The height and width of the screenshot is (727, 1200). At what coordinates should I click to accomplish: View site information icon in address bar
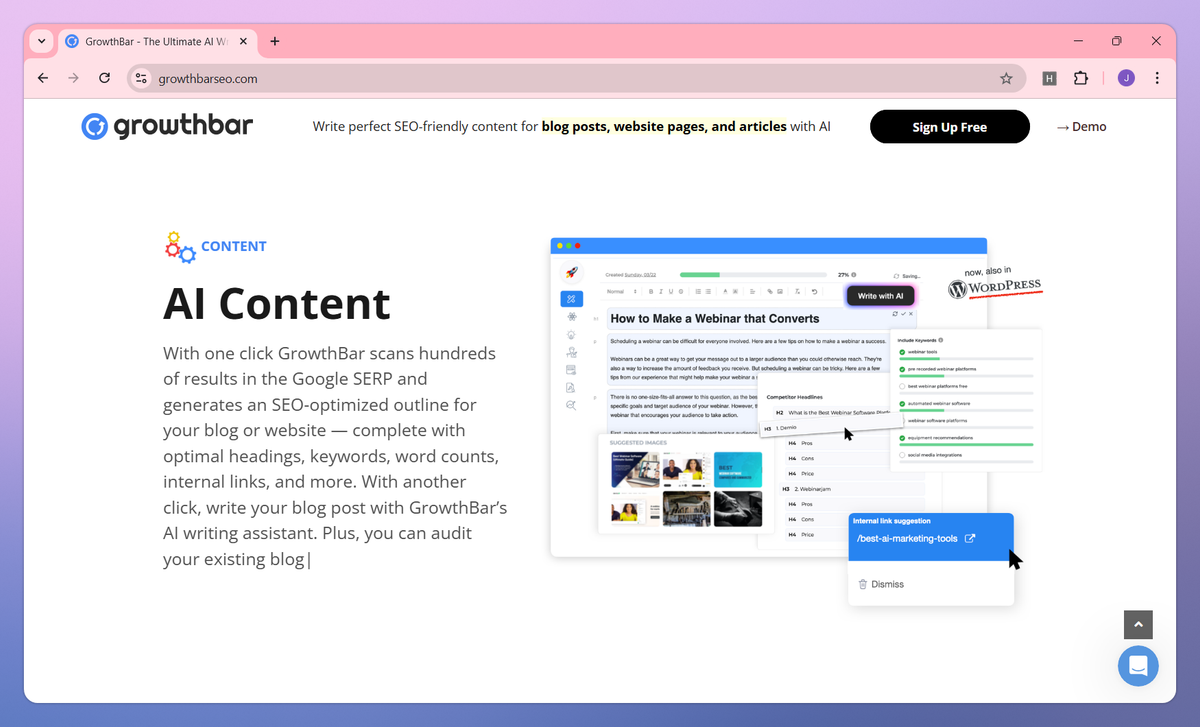point(141,78)
